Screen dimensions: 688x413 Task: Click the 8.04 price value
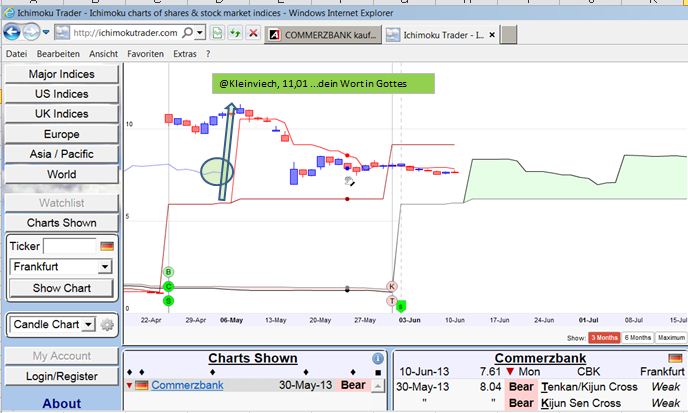click(491, 387)
